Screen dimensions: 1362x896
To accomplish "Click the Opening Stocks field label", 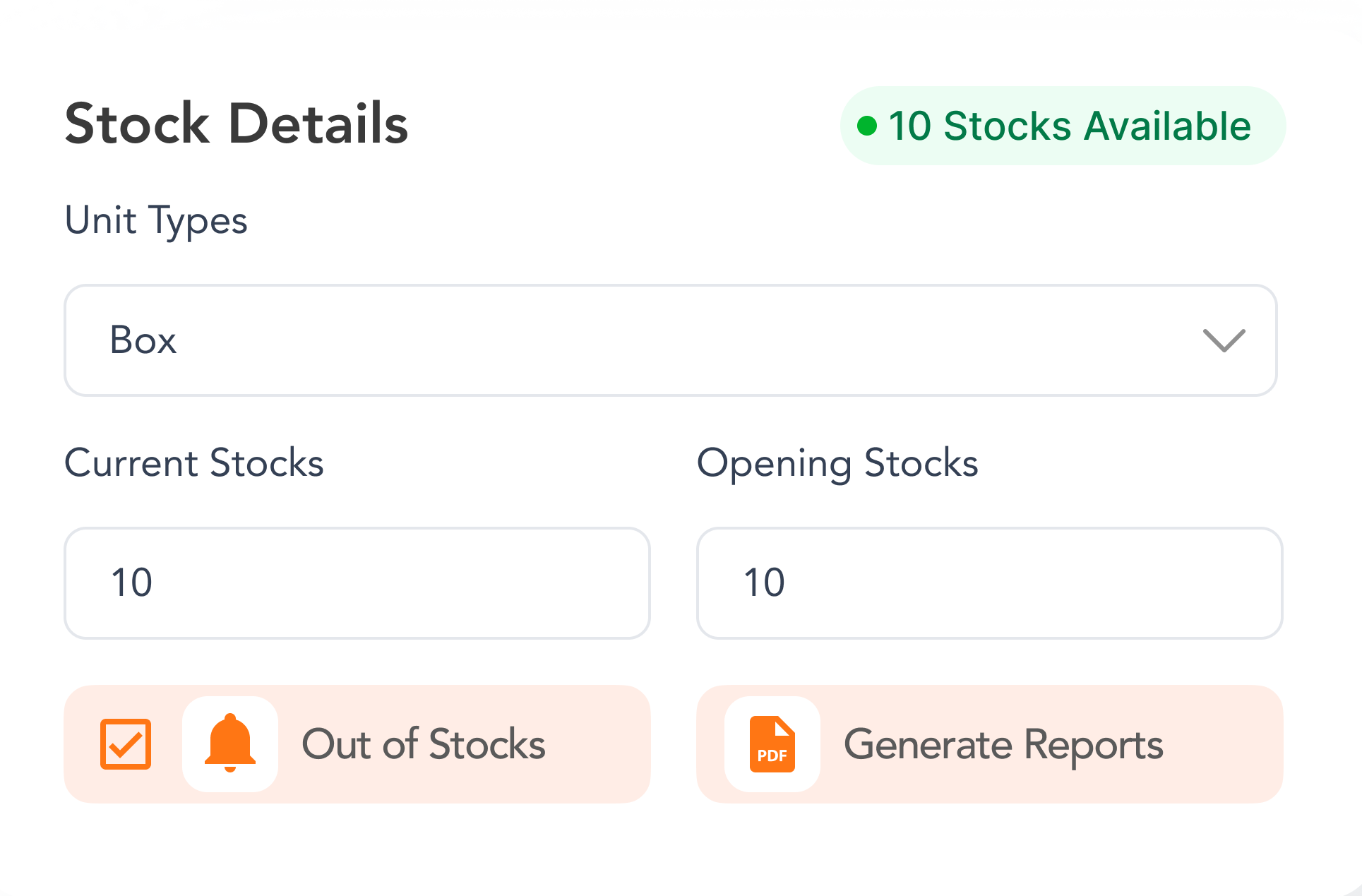I will point(837,463).
